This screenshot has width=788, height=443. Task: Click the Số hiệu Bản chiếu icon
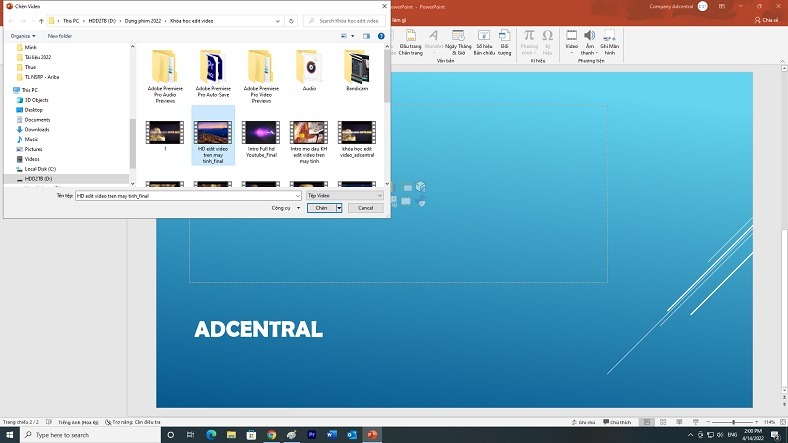pyautogui.click(x=484, y=36)
